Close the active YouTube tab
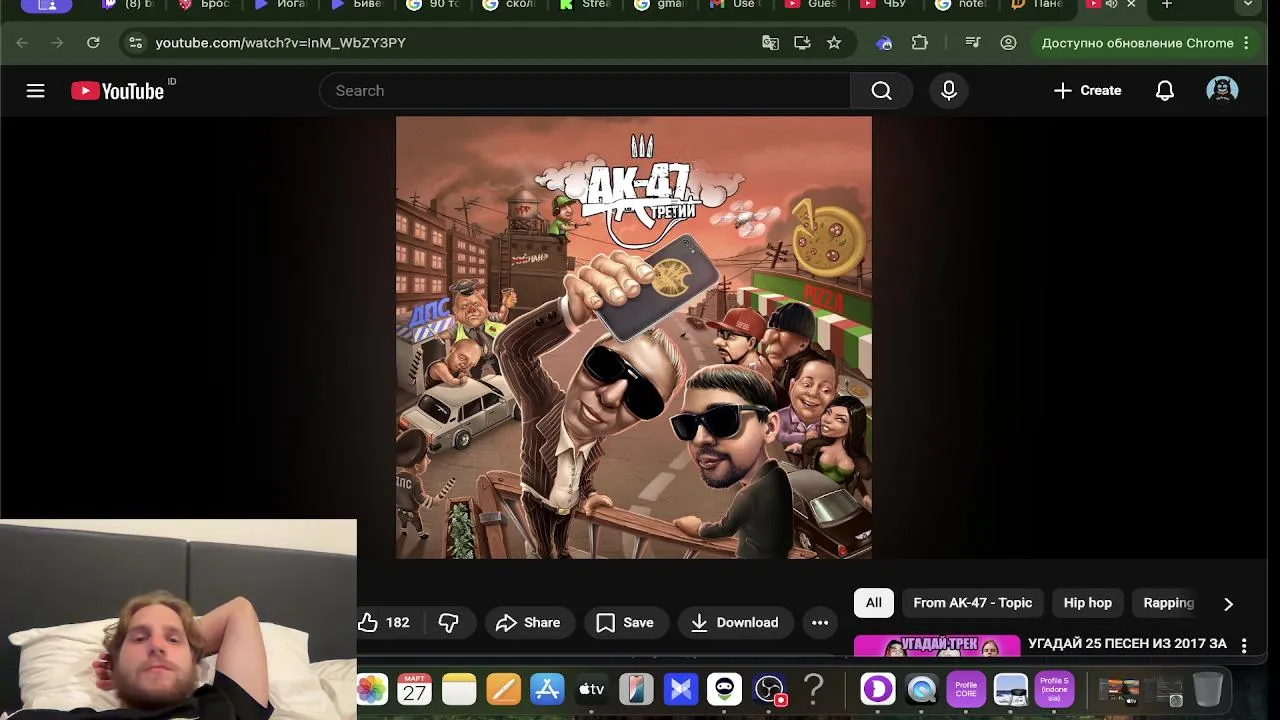1280x720 pixels. [x=1131, y=5]
